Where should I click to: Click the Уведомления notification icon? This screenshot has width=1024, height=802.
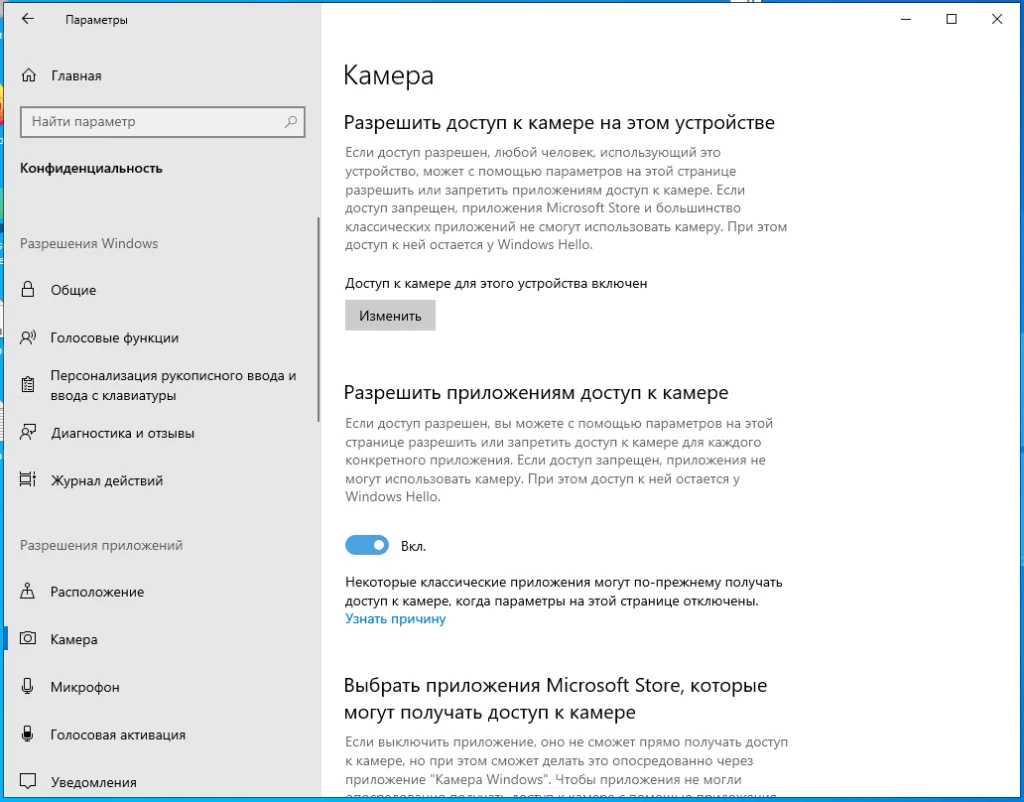pos(29,782)
